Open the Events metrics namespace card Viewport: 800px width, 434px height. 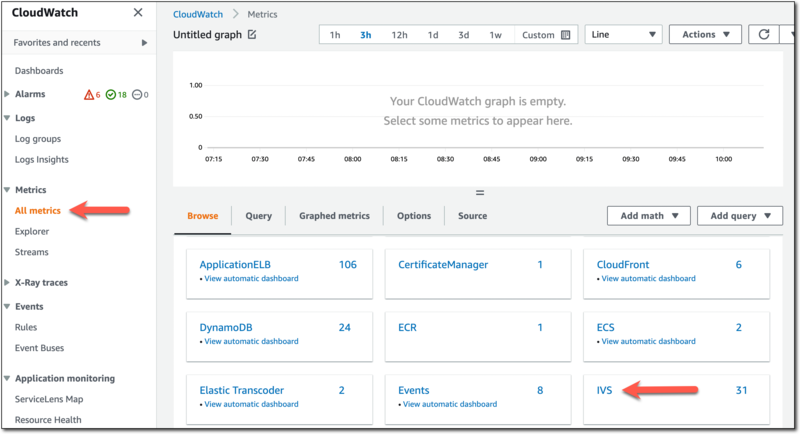[x=414, y=390]
